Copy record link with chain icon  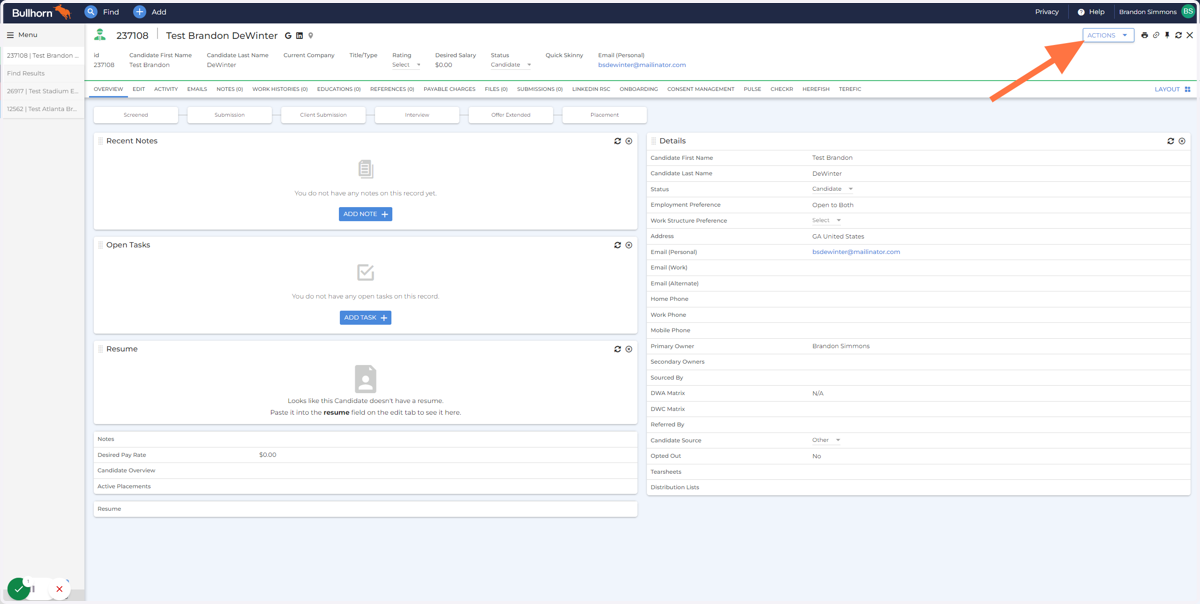pyautogui.click(x=1156, y=35)
